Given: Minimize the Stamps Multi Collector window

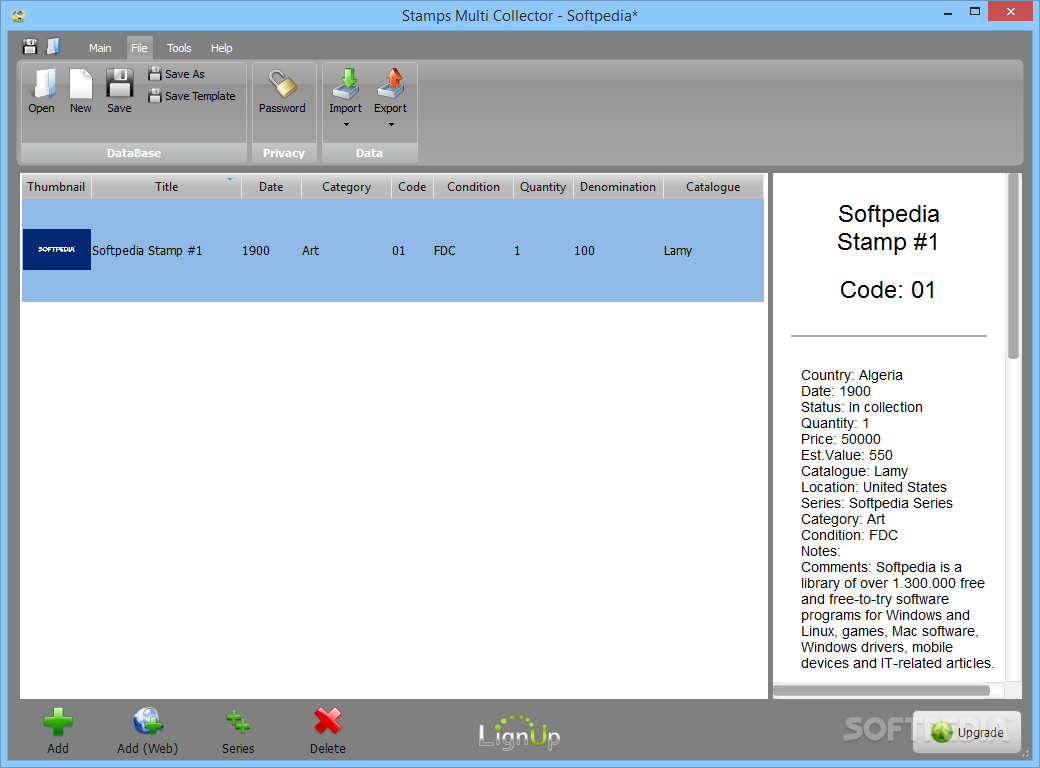Looking at the screenshot, I should 948,12.
